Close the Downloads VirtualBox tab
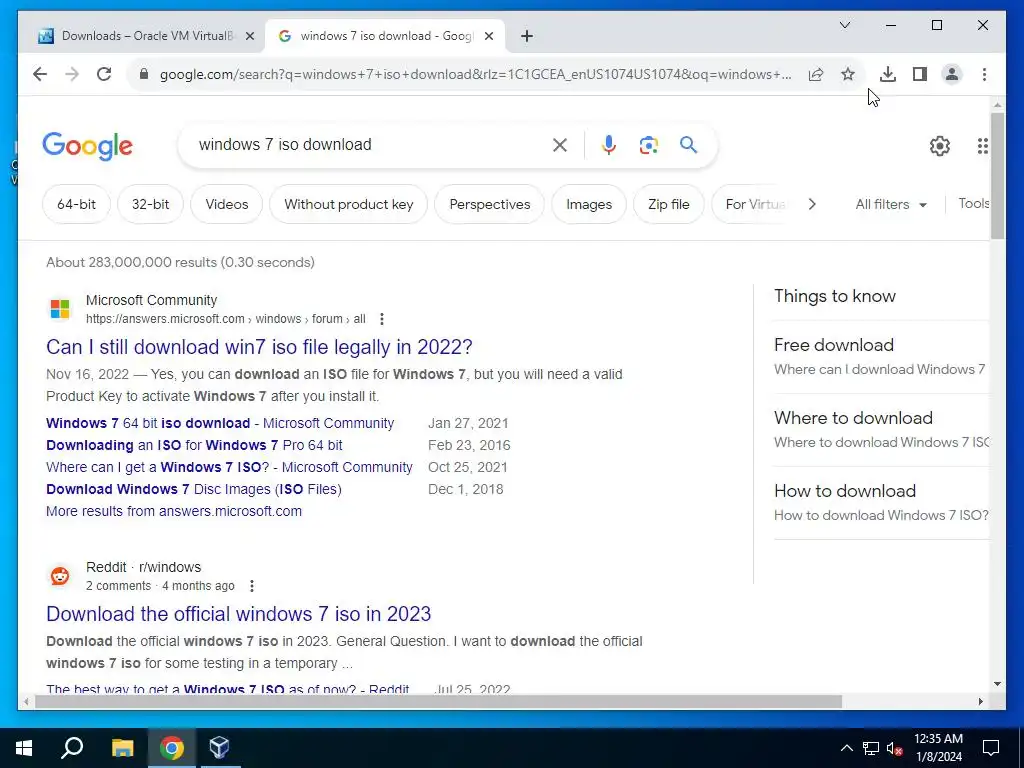Viewport: 1024px width, 768px height. (x=249, y=36)
